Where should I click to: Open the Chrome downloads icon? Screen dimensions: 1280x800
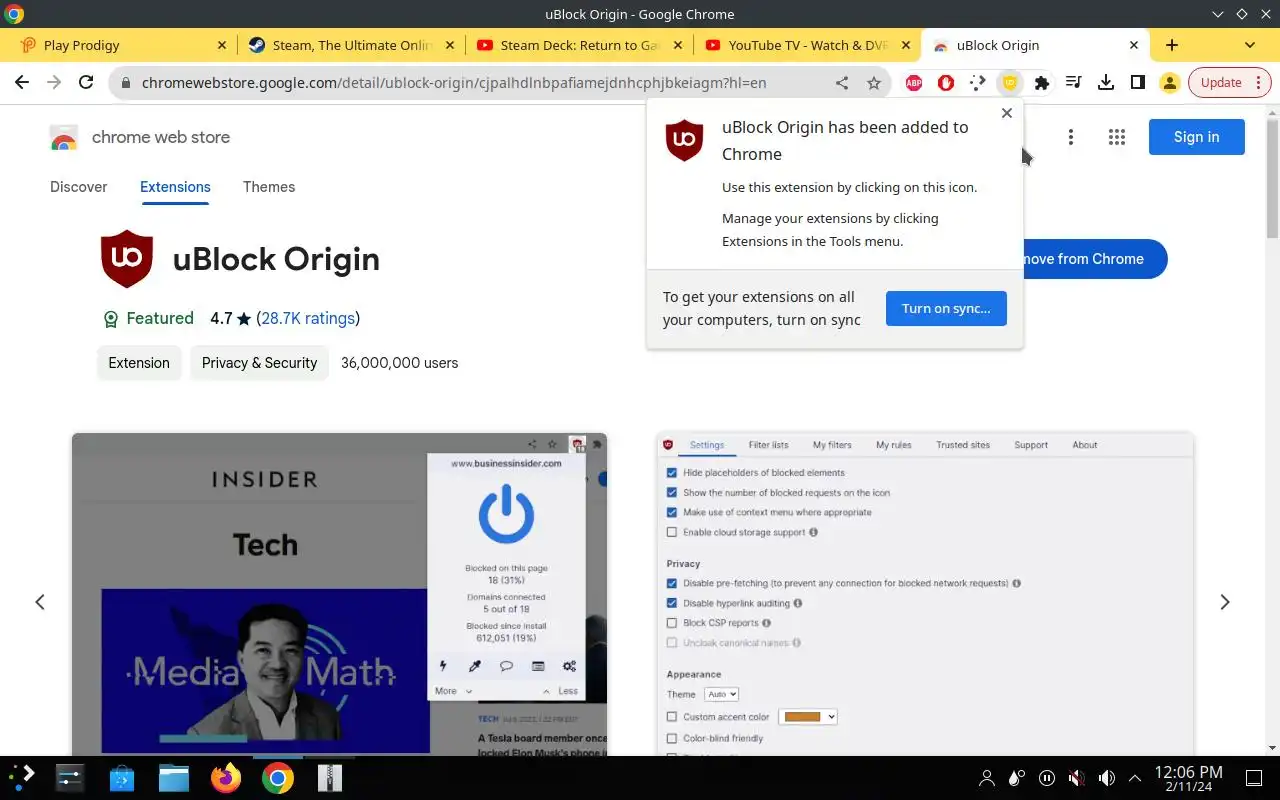click(x=1106, y=83)
